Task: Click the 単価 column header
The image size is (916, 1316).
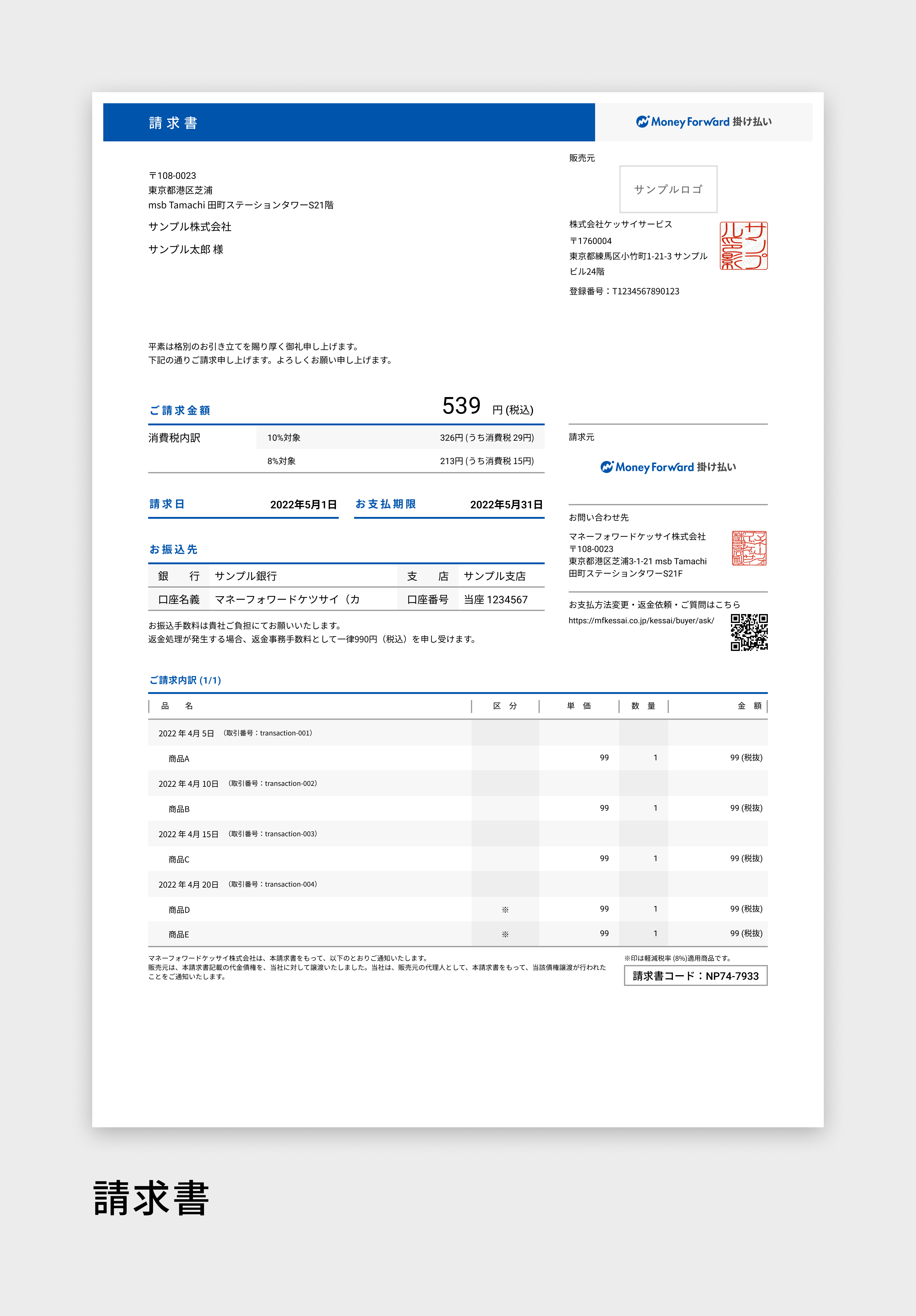Action: tap(579, 706)
